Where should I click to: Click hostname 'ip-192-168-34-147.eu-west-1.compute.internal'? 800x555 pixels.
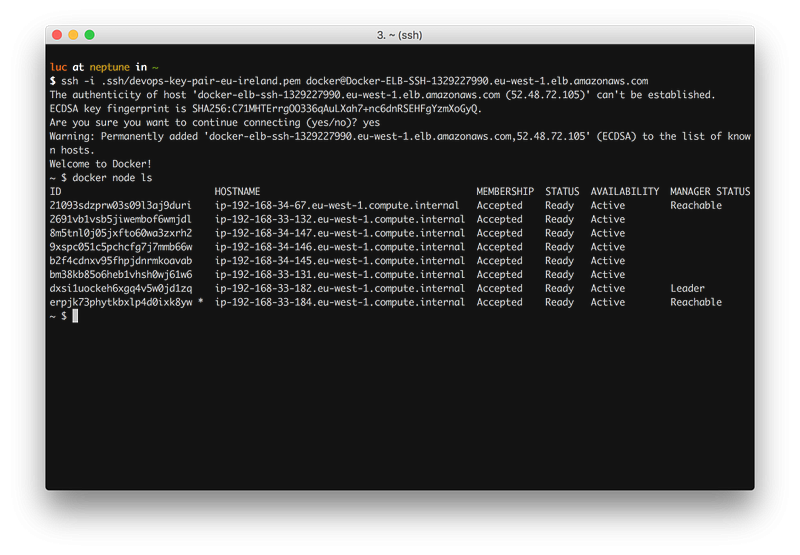click(340, 233)
